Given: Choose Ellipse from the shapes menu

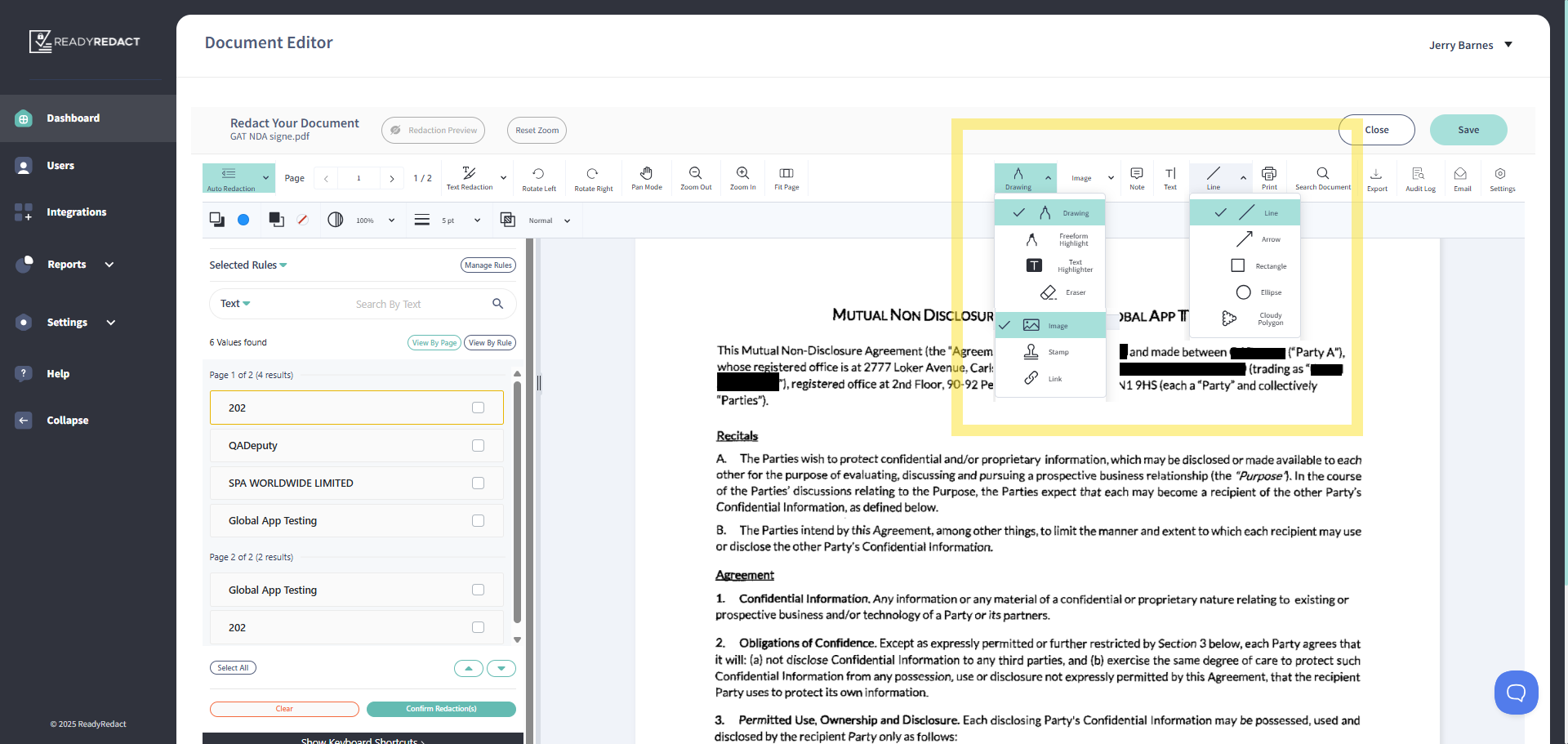Looking at the screenshot, I should (x=1245, y=292).
